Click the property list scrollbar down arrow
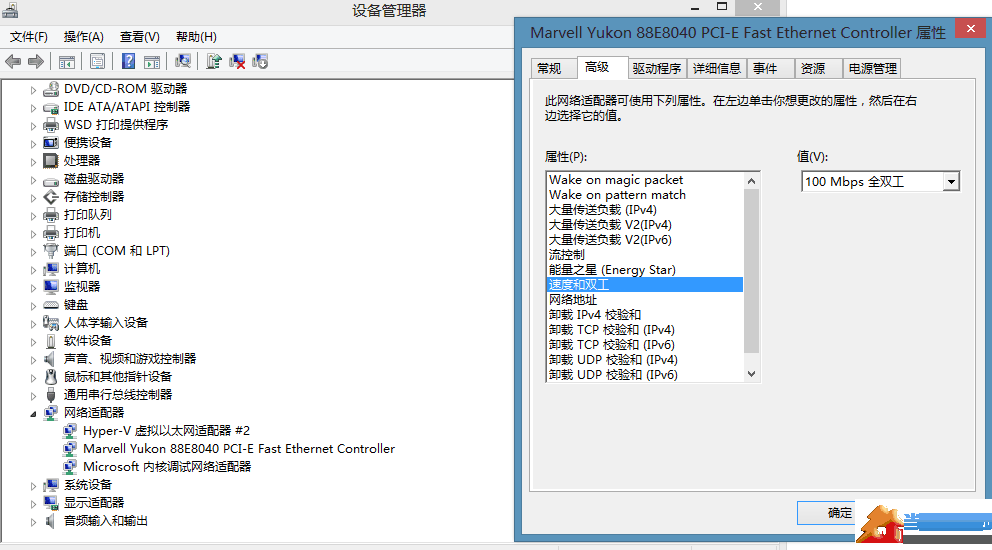 tap(752, 374)
